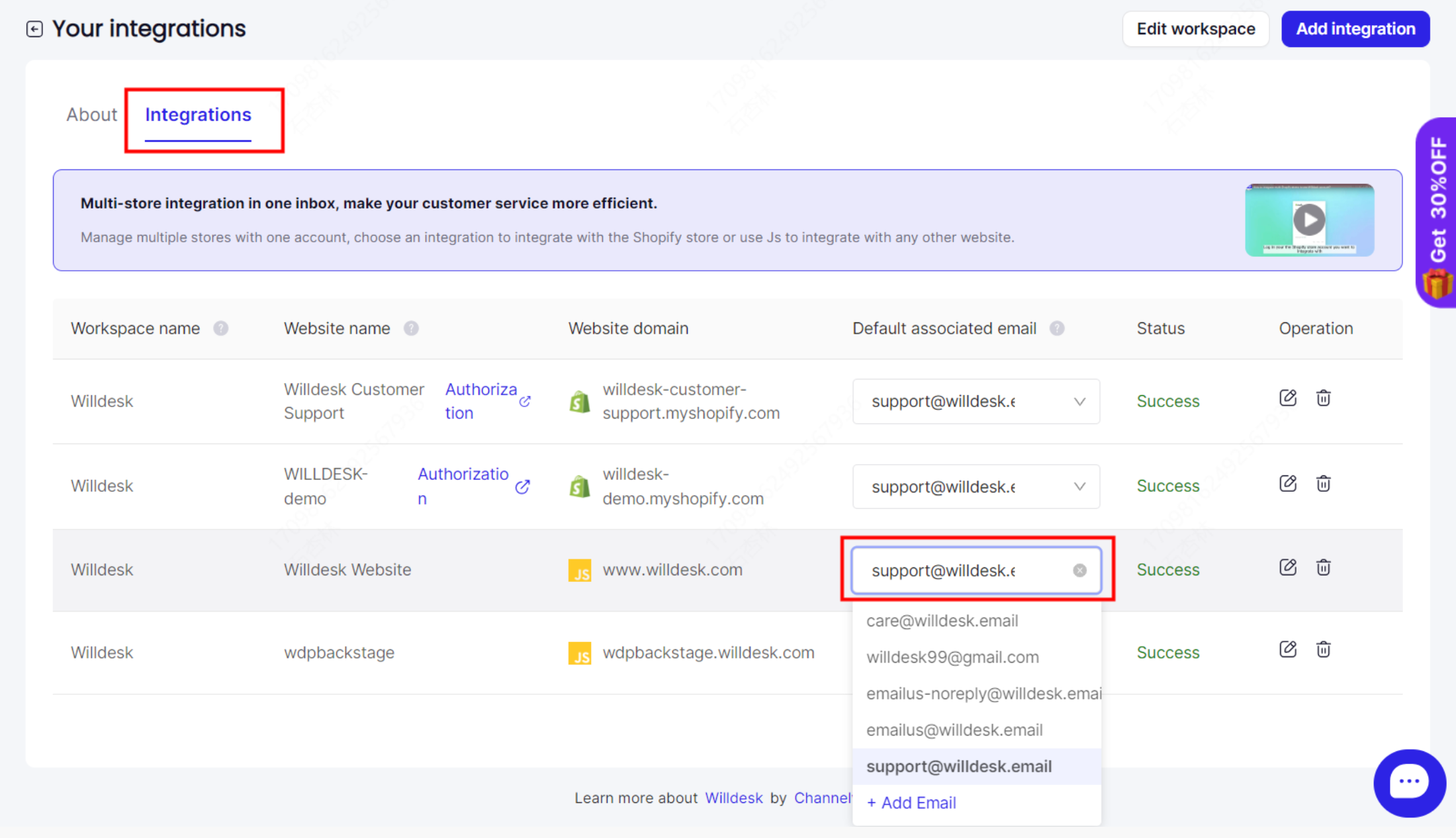Delete the wdpbackstage integration
1456x838 pixels.
[1323, 649]
